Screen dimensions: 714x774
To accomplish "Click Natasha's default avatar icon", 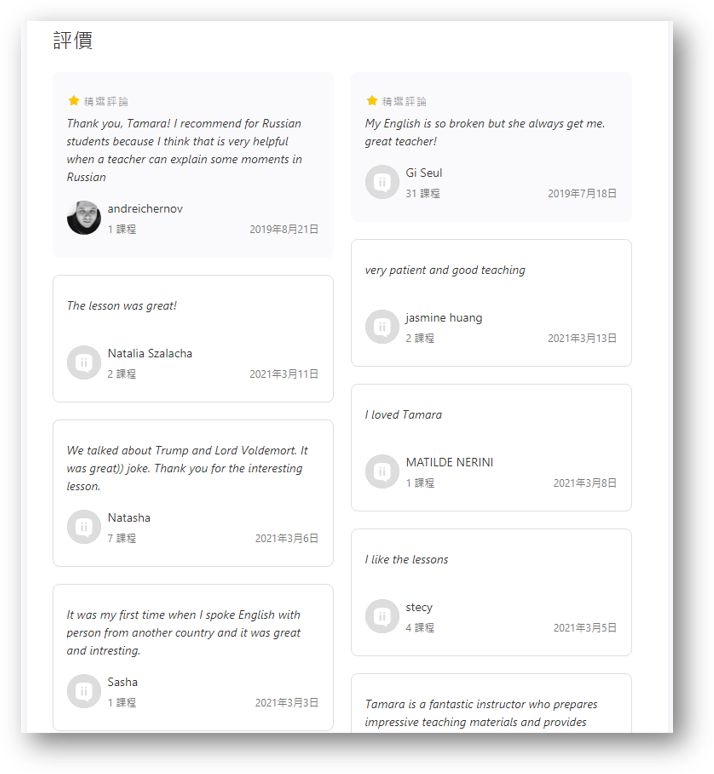I will (84, 527).
